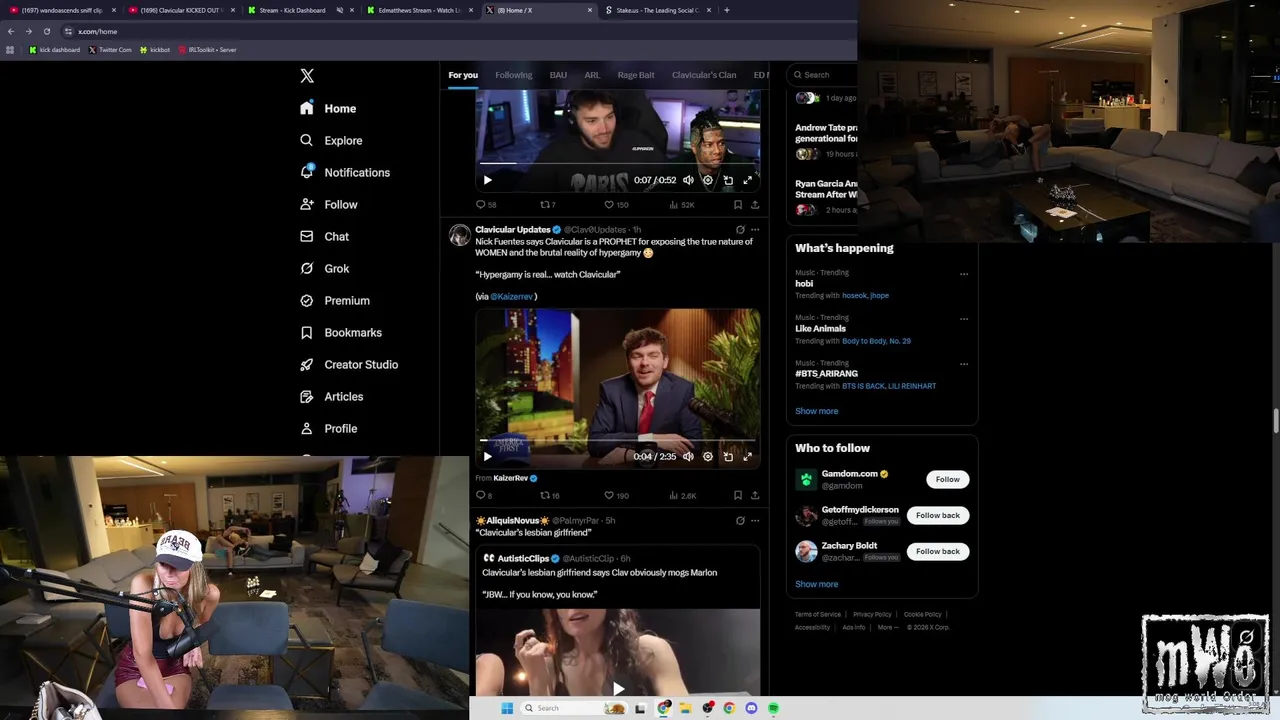This screenshot has width=1280, height=720.
Task: Open Notifications in the sidebar
Action: 345,173
